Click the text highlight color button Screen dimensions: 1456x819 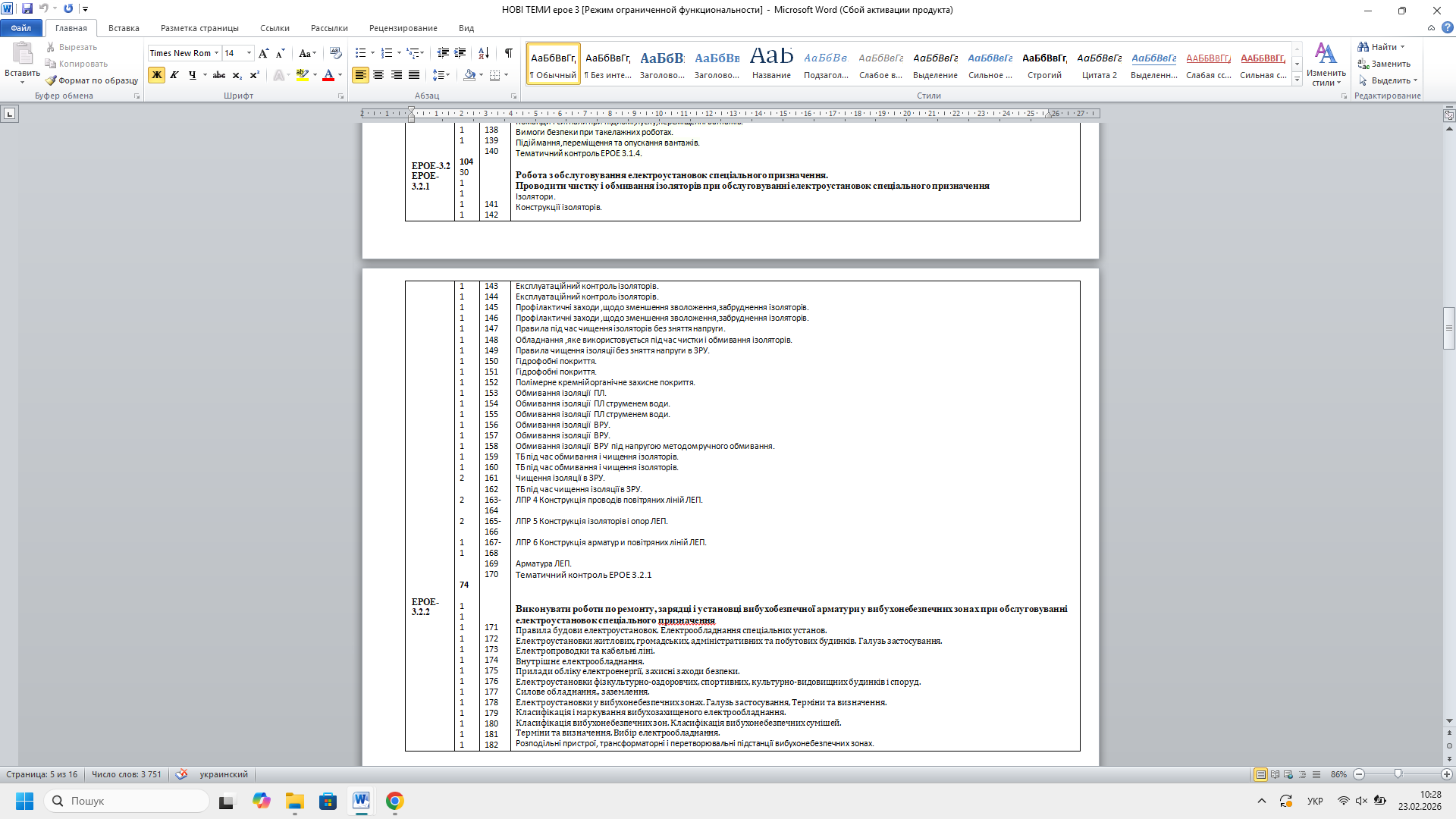(x=302, y=75)
